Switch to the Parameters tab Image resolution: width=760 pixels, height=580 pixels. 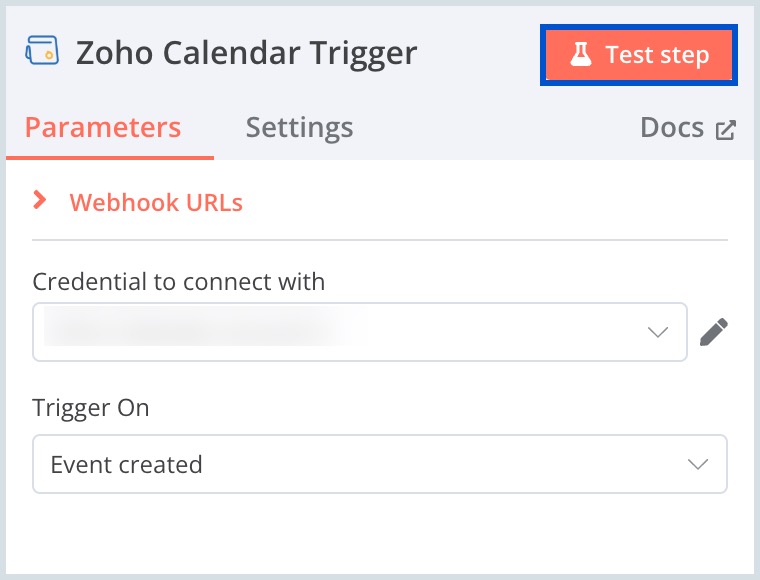(103, 128)
